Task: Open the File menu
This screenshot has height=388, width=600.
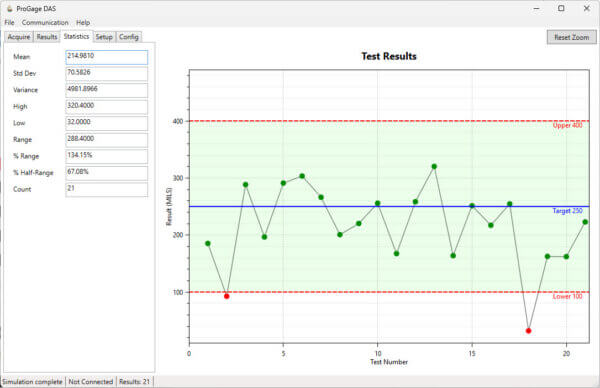Action: (x=9, y=23)
